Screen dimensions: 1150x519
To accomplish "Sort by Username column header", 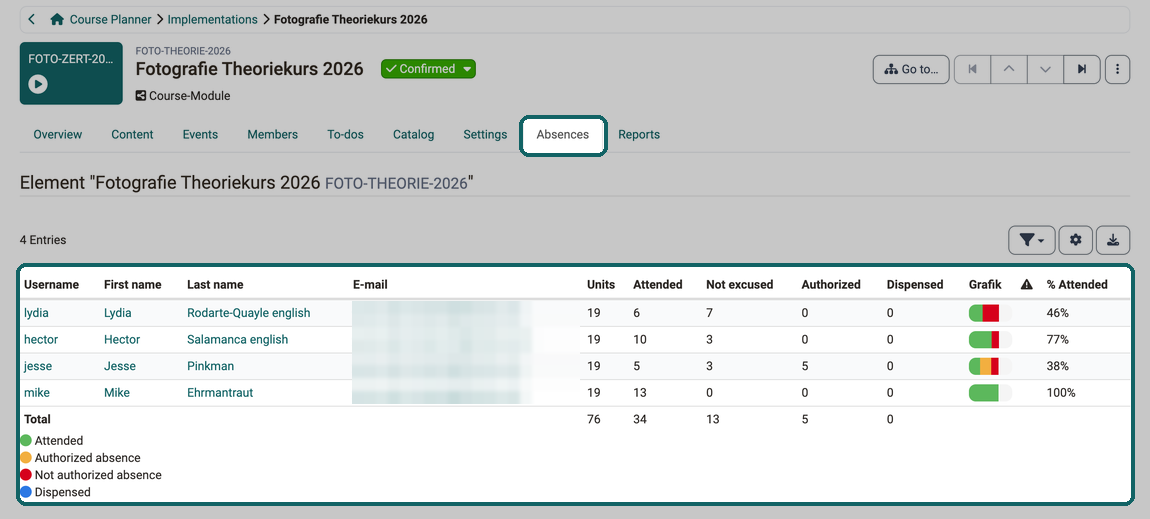I will click(51, 284).
